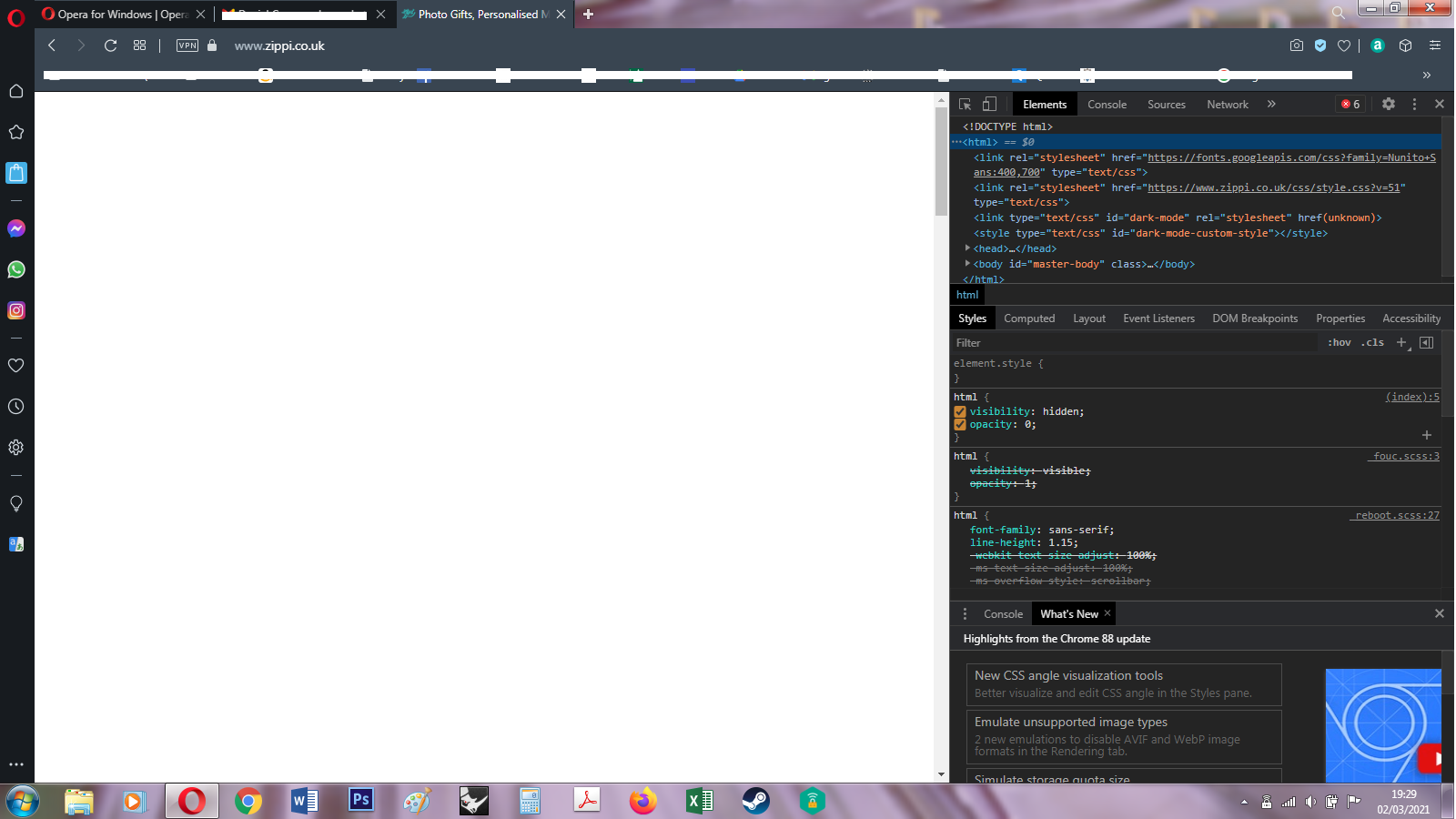
Task: Open the Event Listeners tab
Action: (1158, 318)
